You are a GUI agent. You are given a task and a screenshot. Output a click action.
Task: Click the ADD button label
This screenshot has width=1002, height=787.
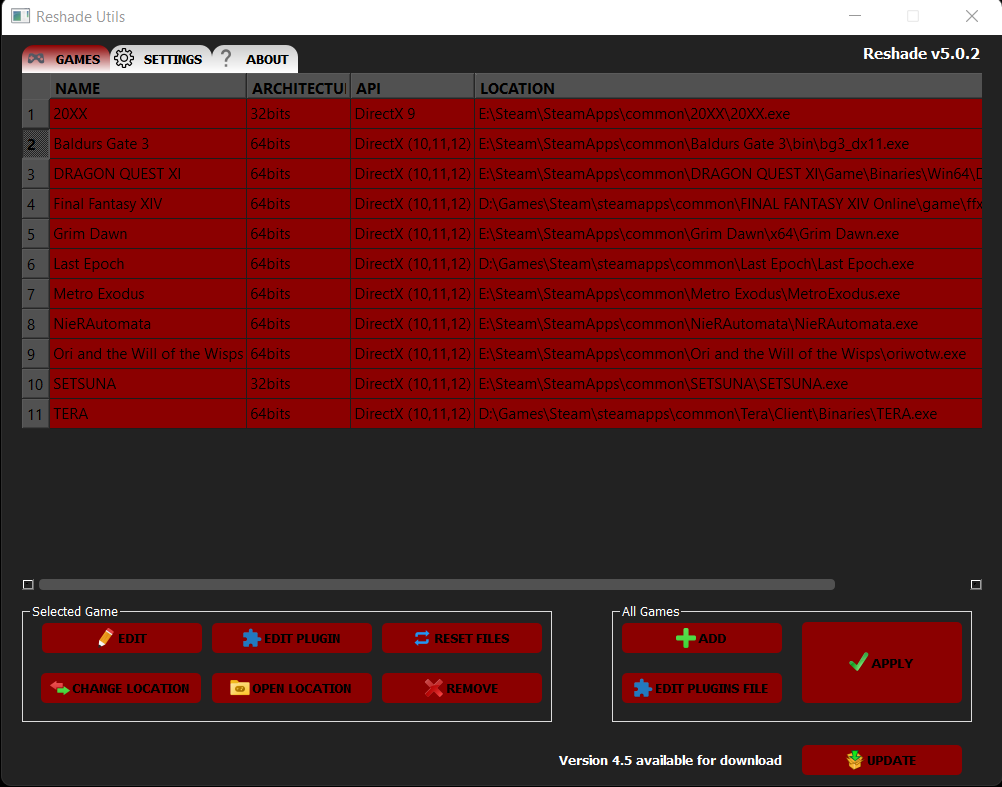[713, 638]
